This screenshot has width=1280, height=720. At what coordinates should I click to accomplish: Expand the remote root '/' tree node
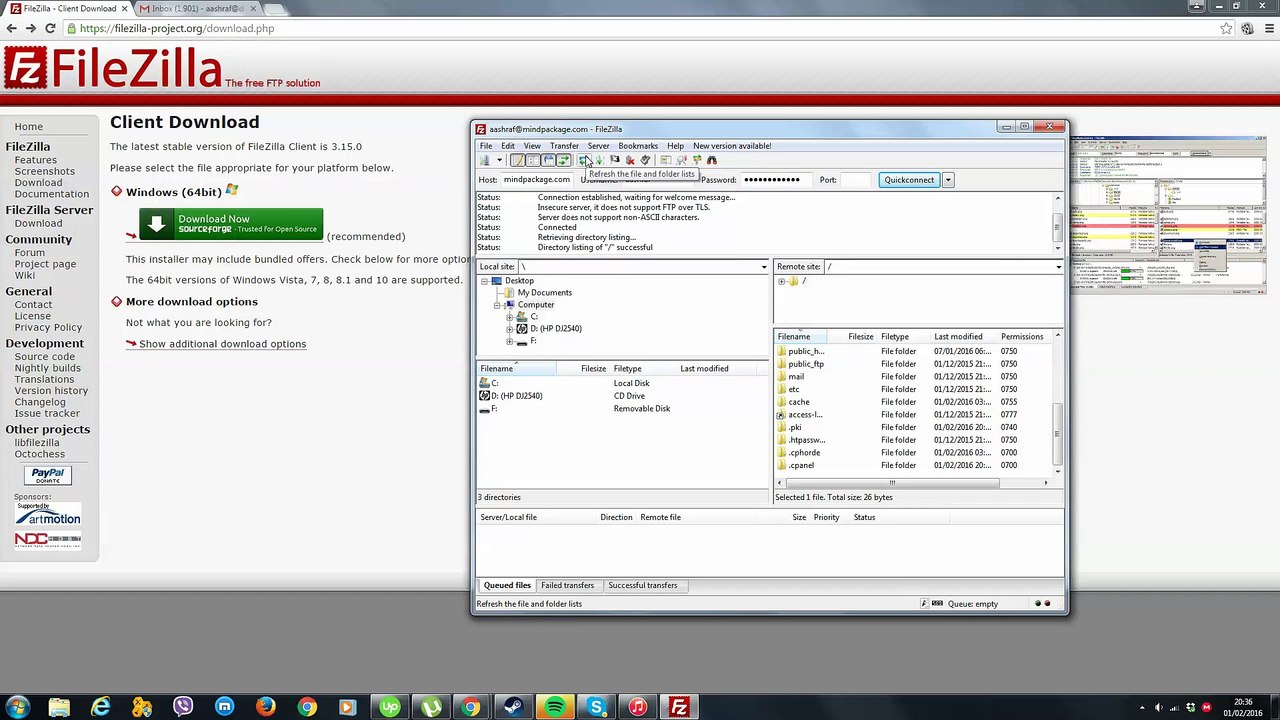pyautogui.click(x=781, y=281)
